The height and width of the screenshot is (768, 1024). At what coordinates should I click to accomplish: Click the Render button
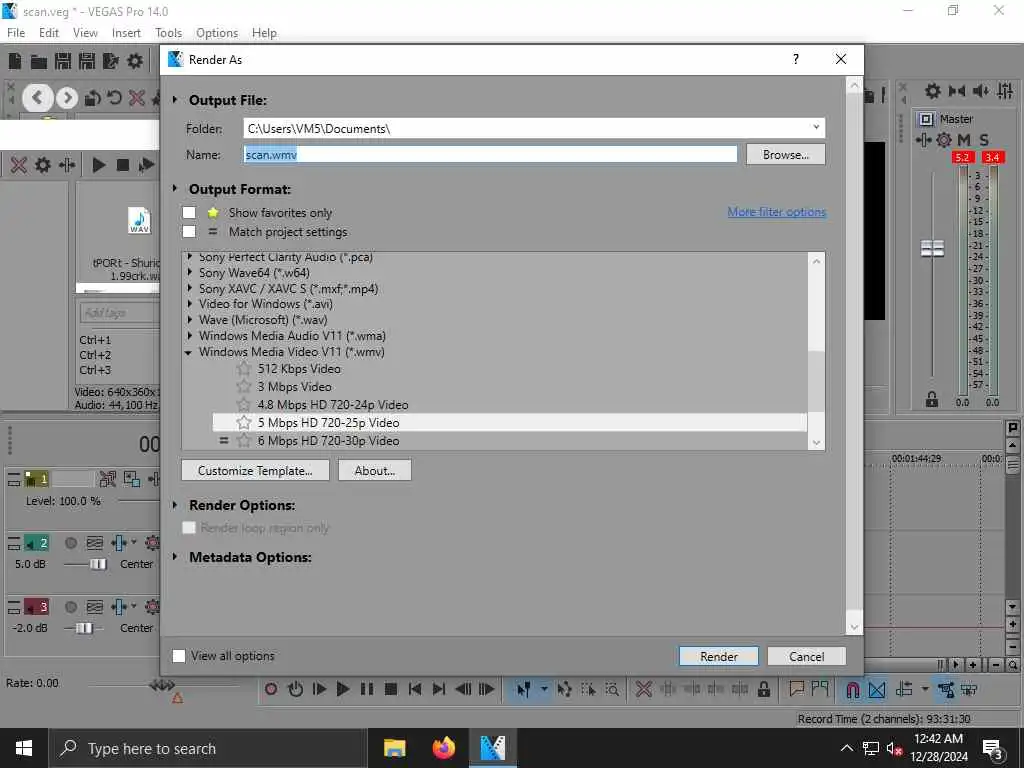718,656
